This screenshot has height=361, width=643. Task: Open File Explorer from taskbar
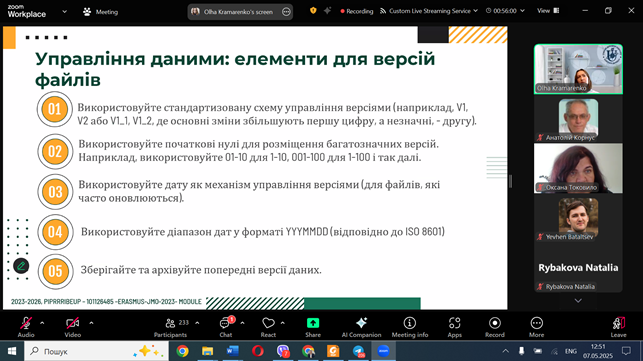tap(207, 351)
